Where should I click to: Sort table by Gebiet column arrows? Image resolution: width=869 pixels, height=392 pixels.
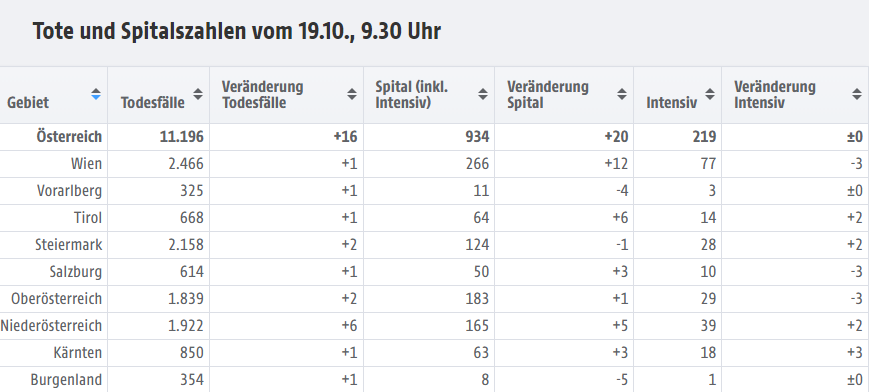[96, 94]
